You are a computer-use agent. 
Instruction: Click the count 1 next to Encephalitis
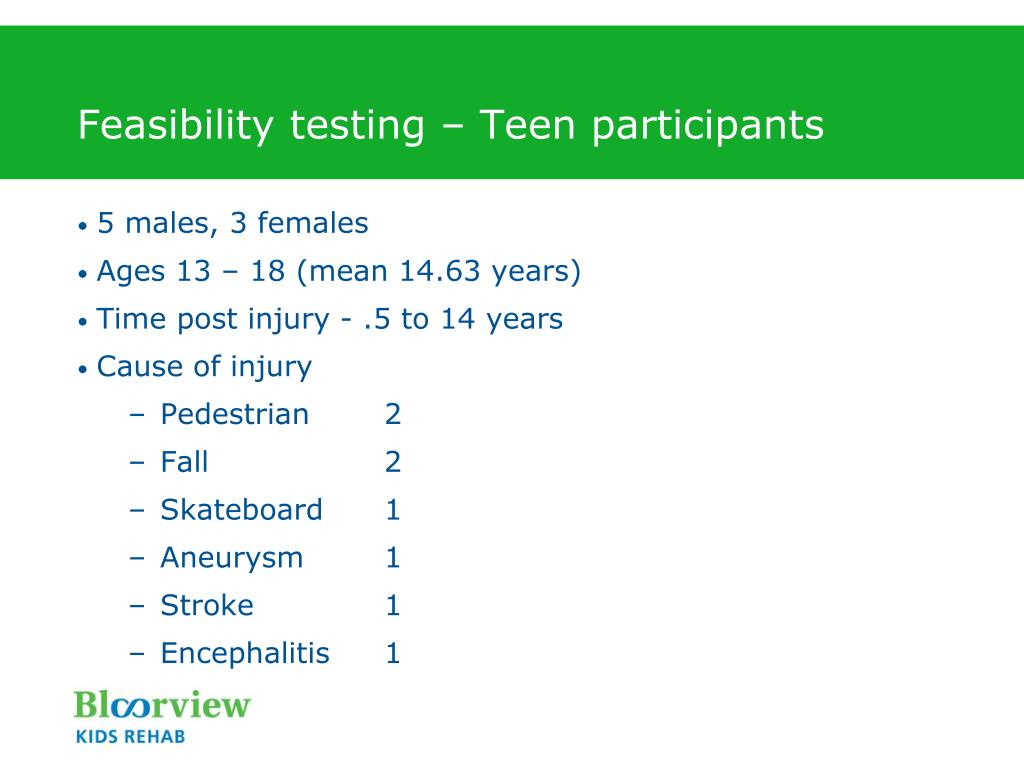[392, 653]
